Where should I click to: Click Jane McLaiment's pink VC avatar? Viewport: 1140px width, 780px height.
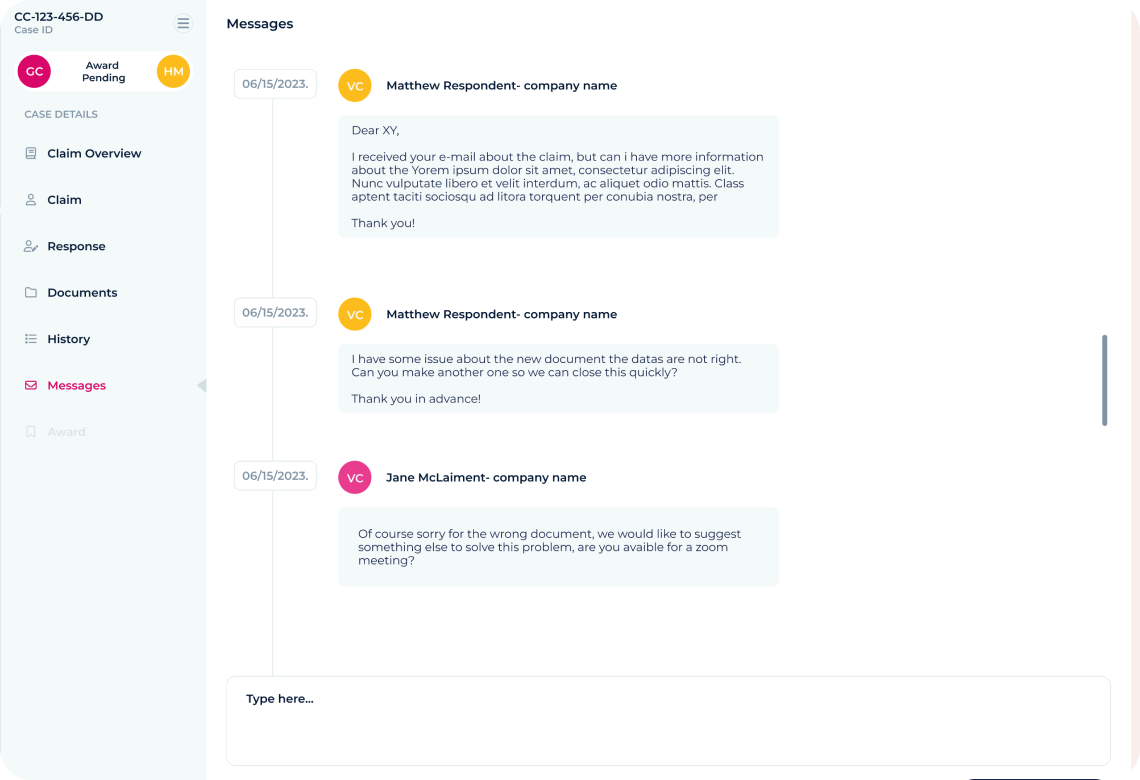tap(355, 478)
